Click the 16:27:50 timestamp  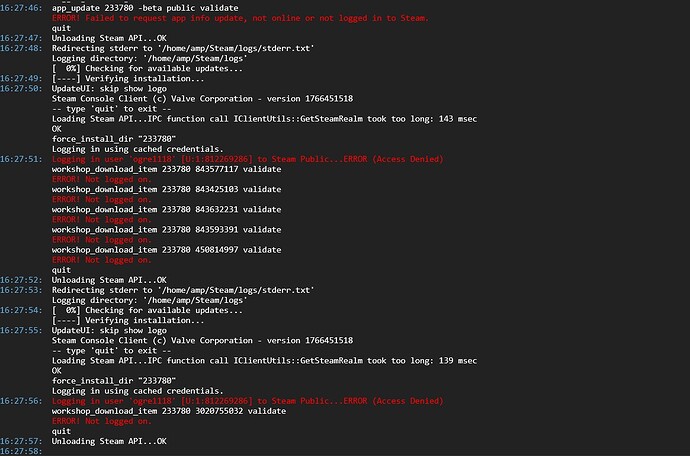point(22,88)
